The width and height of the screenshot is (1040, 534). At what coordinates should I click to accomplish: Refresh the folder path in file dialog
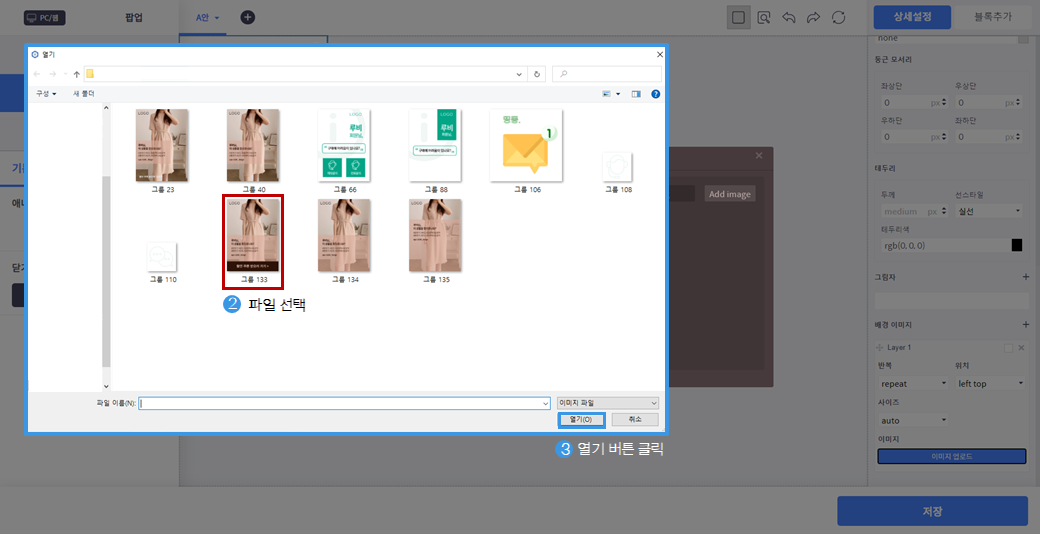click(x=538, y=74)
